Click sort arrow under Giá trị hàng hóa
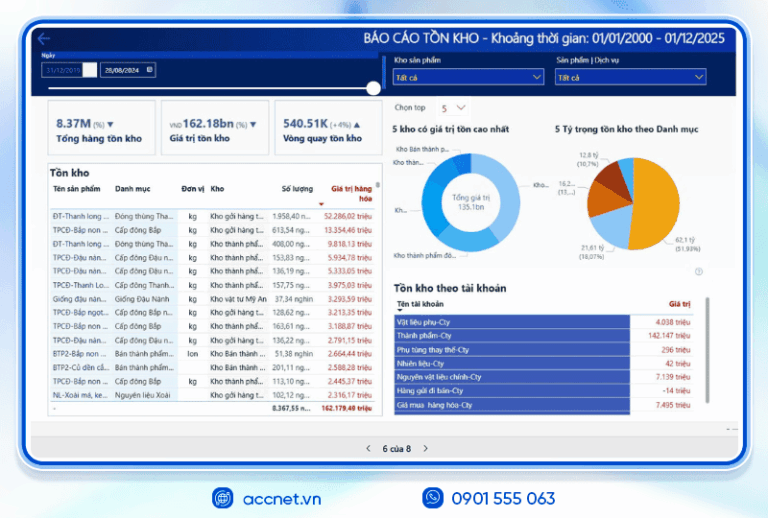This screenshot has width=768, height=518. tap(322, 203)
